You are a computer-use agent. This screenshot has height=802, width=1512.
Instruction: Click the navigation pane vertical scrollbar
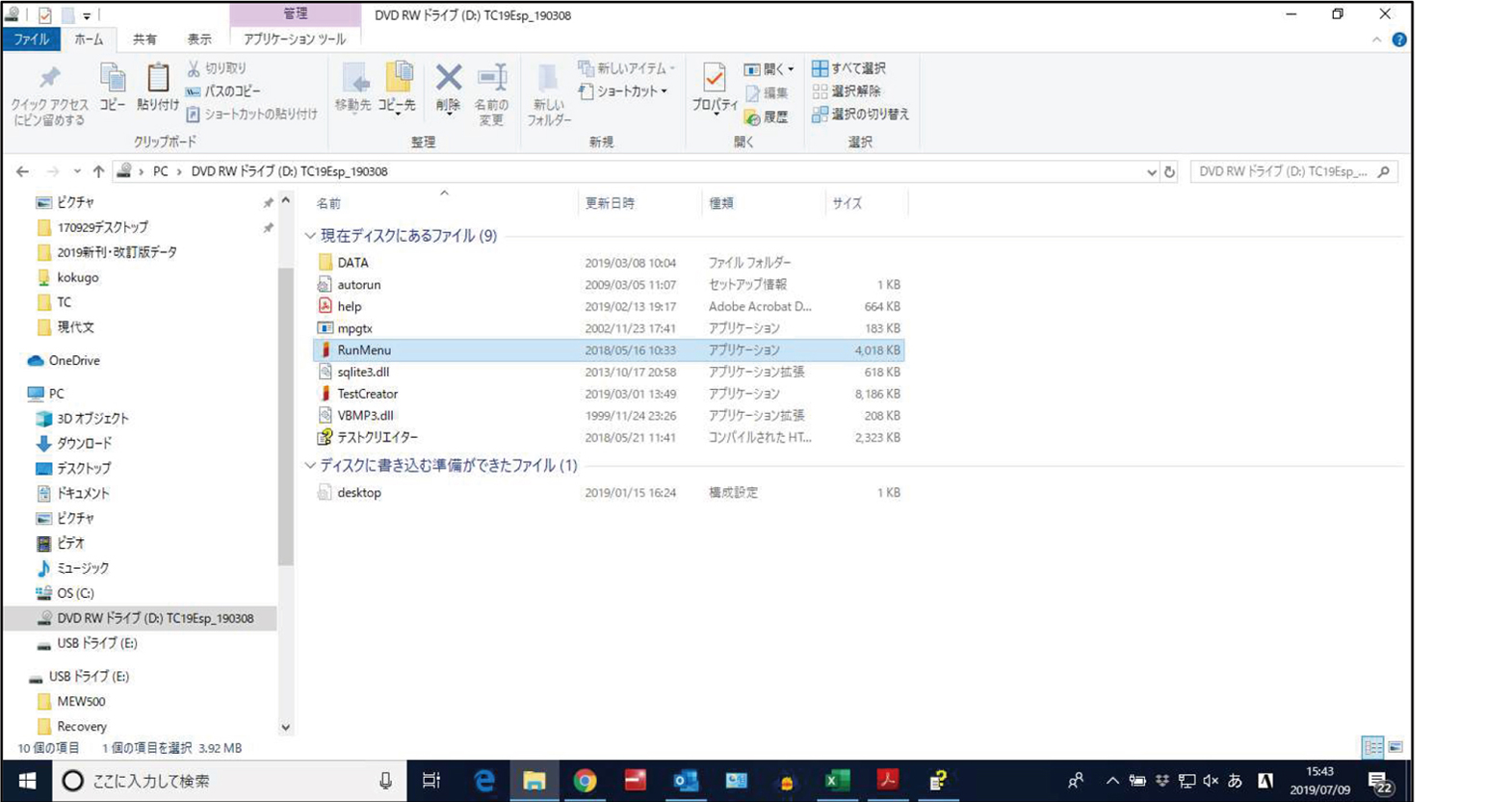(285, 414)
